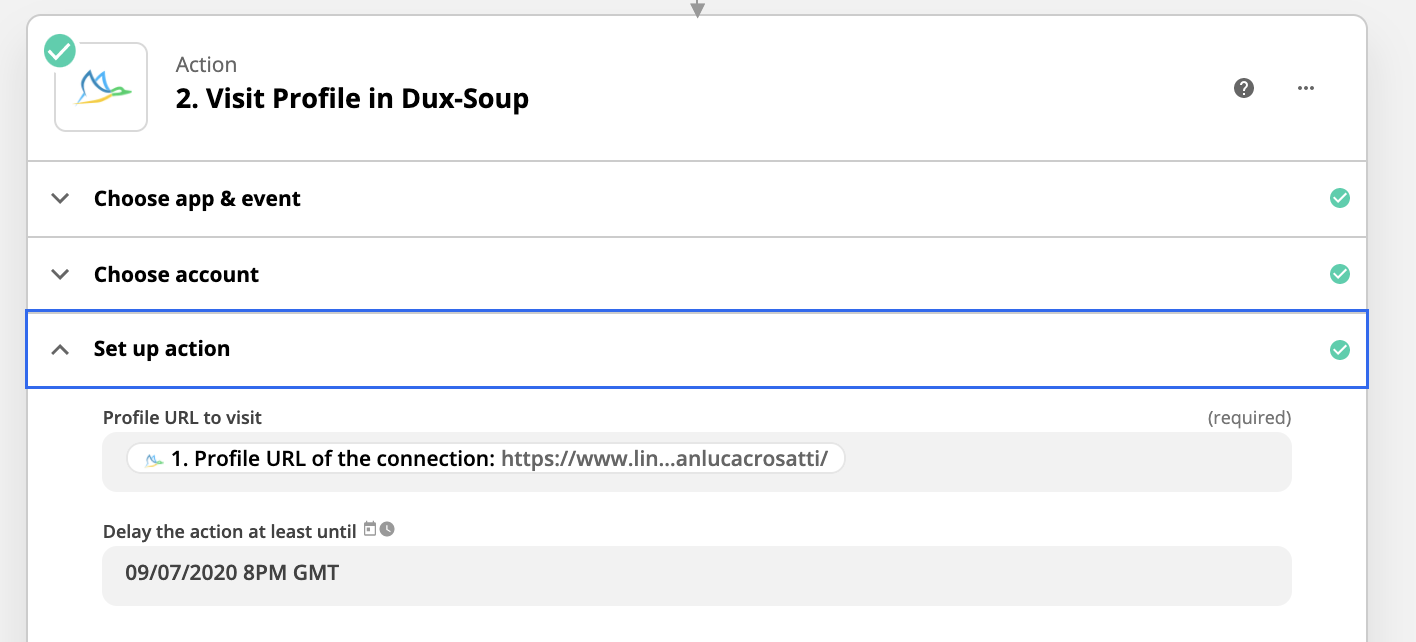
Task: Click the Dux-Soup app logo
Action: [101, 87]
